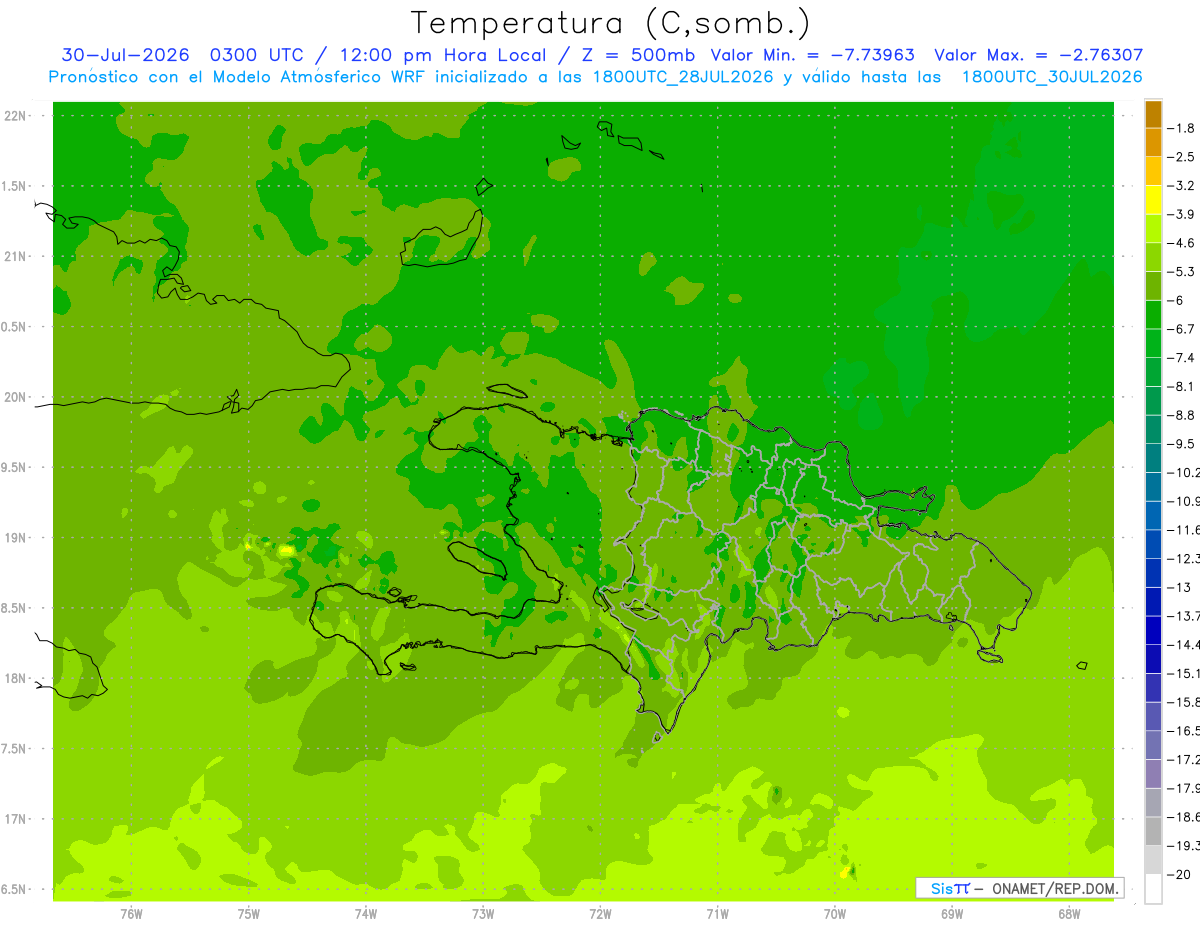The width and height of the screenshot is (1200, 927).
Task: Click the "21N" latitude label
Action: click(17, 256)
